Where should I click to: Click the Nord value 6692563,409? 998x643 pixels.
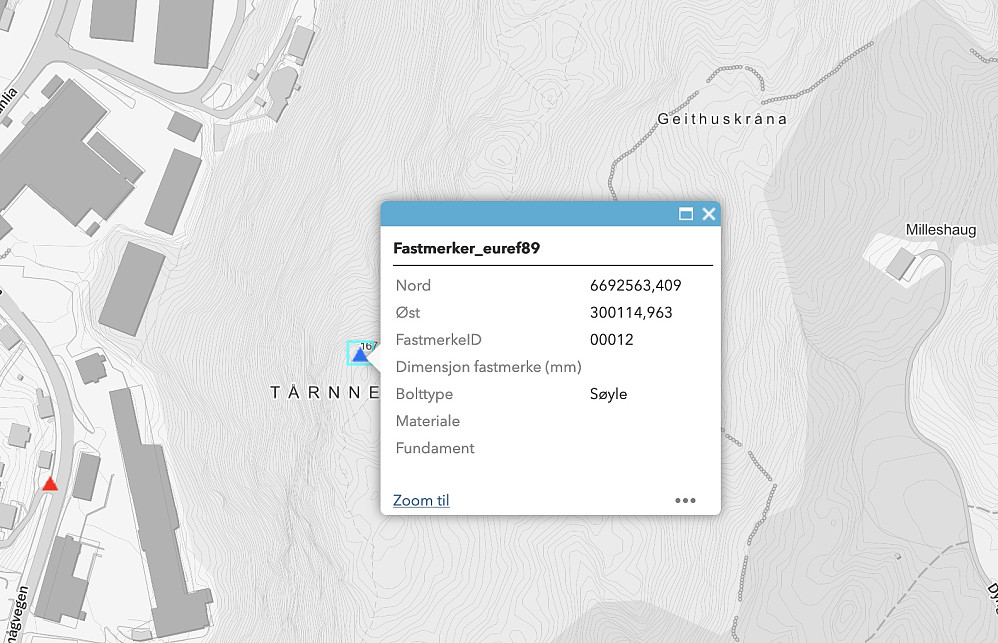pyautogui.click(x=635, y=285)
